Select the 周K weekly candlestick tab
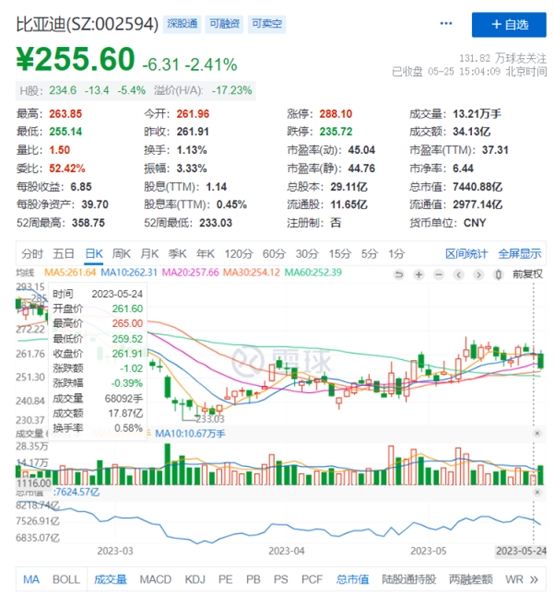Viewport: 554px width, 594px height. point(121,253)
